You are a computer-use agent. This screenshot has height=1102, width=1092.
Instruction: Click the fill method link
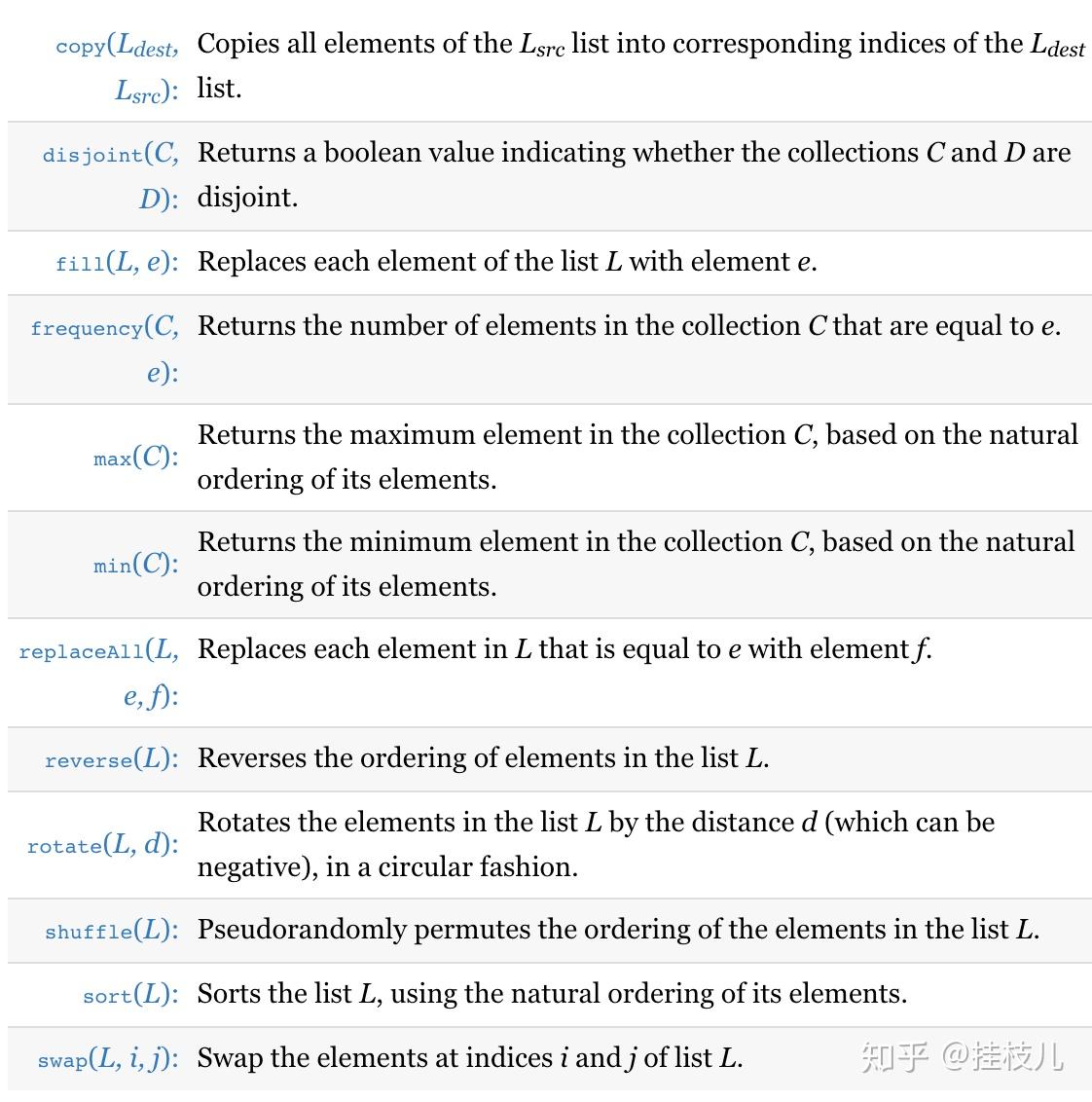point(79,264)
